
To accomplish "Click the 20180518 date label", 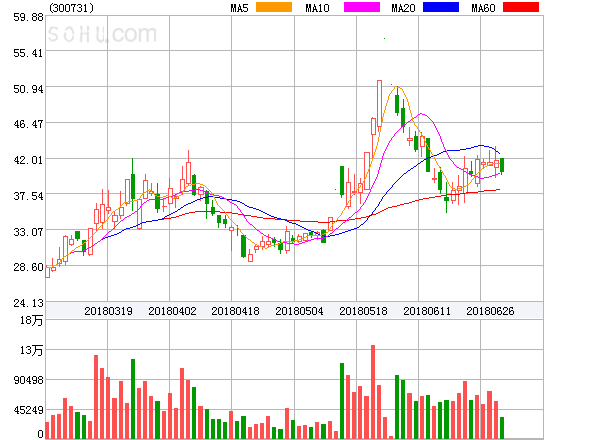I will coord(363,311).
